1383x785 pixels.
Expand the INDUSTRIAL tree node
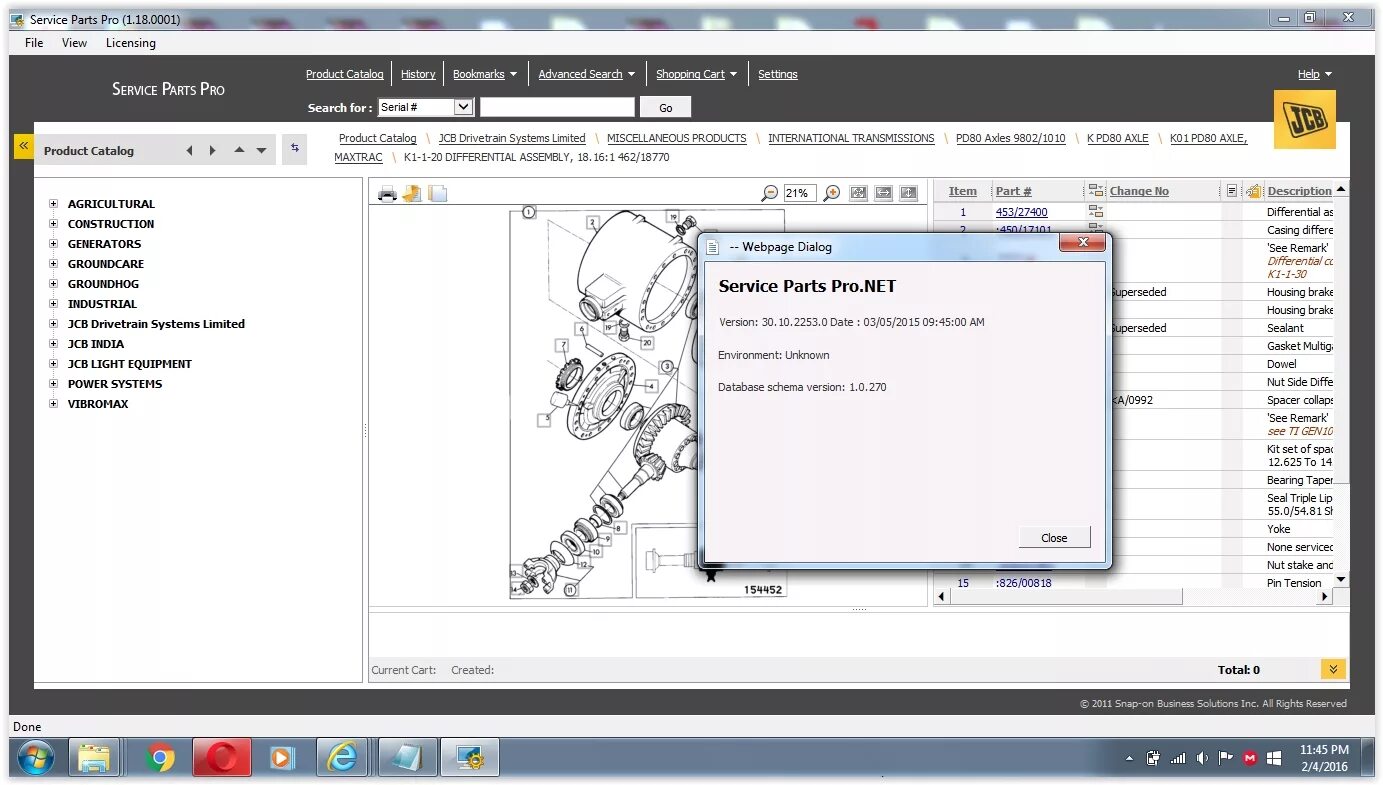coord(54,304)
